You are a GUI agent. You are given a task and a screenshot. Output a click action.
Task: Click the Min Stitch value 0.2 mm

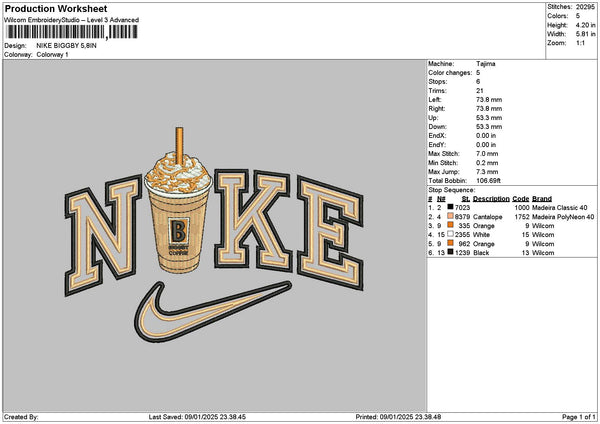(487, 163)
